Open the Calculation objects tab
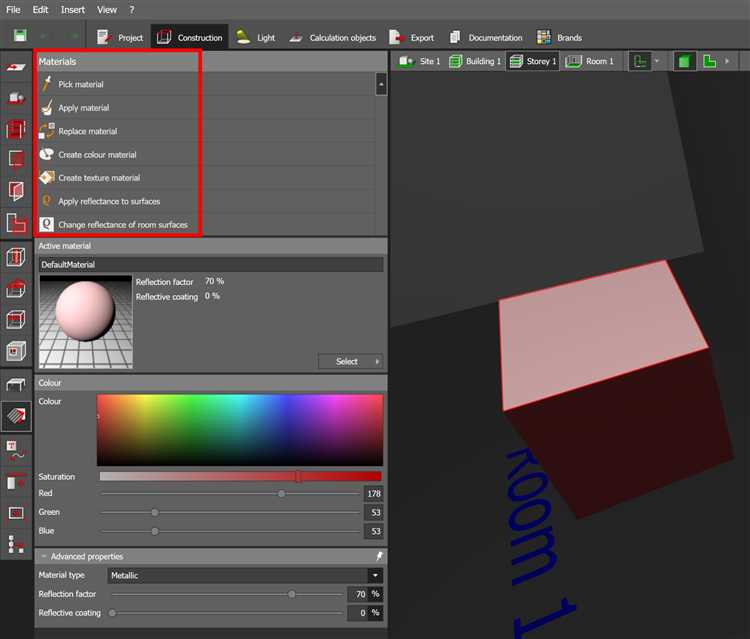 333,37
